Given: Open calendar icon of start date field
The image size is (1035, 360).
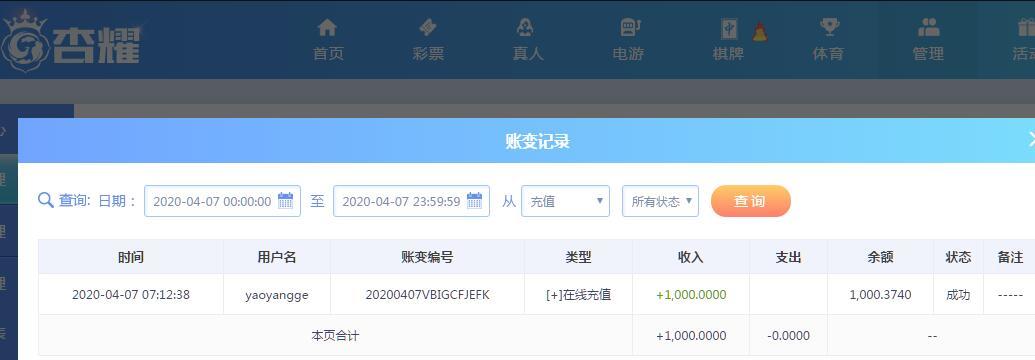Looking at the screenshot, I should click(285, 201).
